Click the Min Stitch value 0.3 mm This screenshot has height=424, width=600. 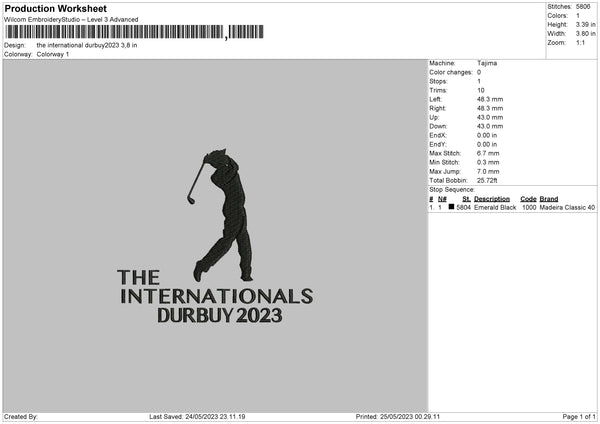click(x=488, y=163)
